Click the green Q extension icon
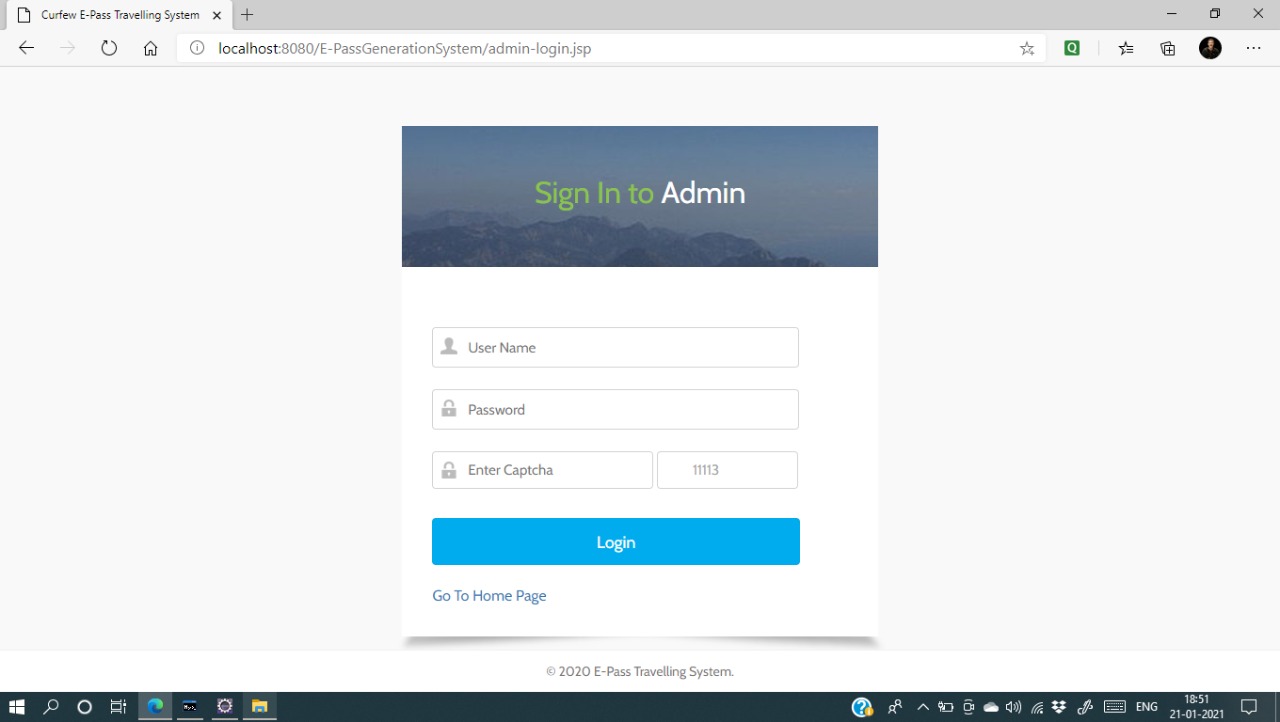 pos(1072,48)
